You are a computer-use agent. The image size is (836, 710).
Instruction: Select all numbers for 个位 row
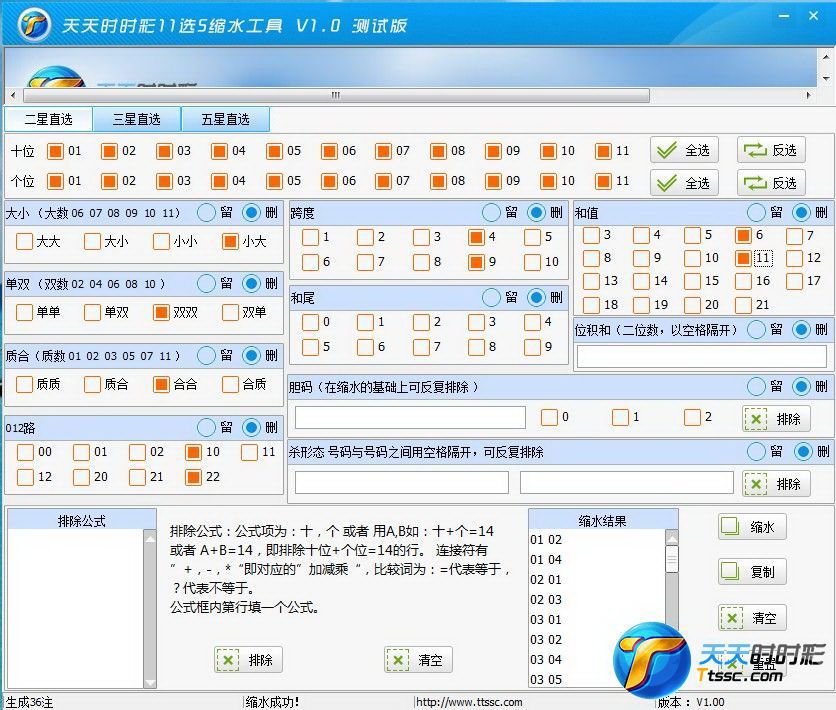(684, 183)
